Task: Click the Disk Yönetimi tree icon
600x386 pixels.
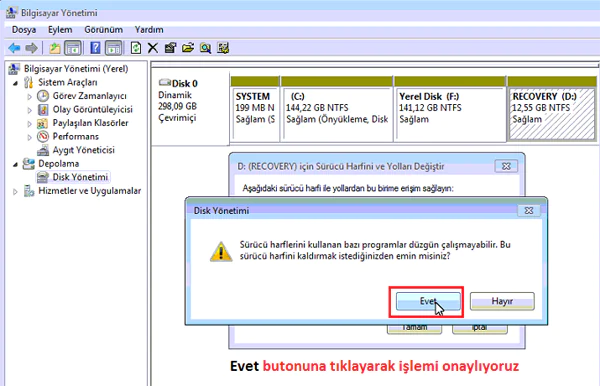Action: (42, 177)
